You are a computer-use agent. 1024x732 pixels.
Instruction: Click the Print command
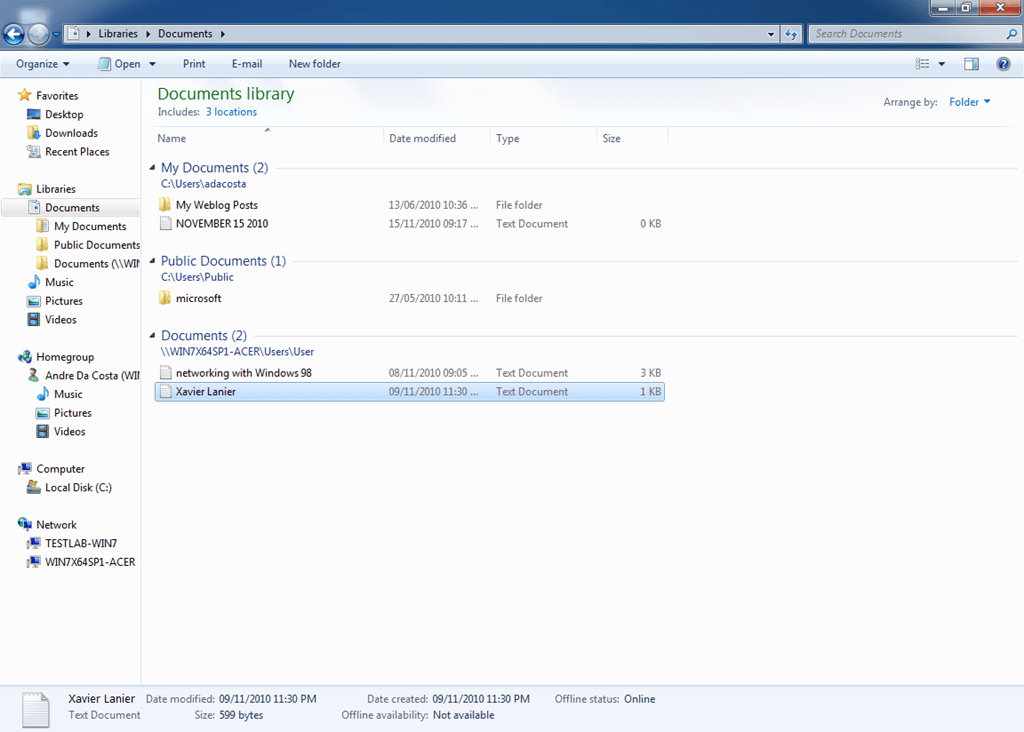click(193, 63)
